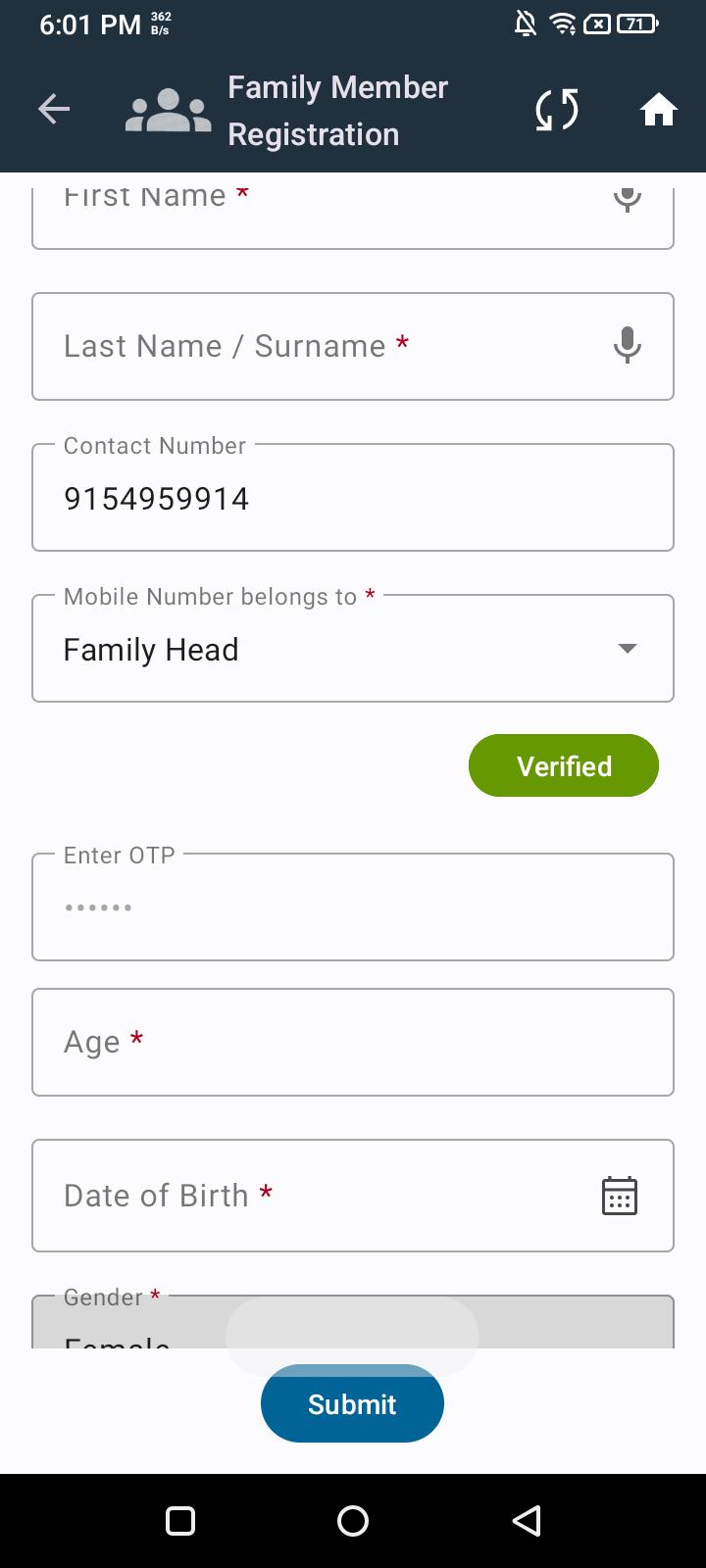Tap the Android back navigation button
This screenshot has width=706, height=1568.
coord(527,1521)
